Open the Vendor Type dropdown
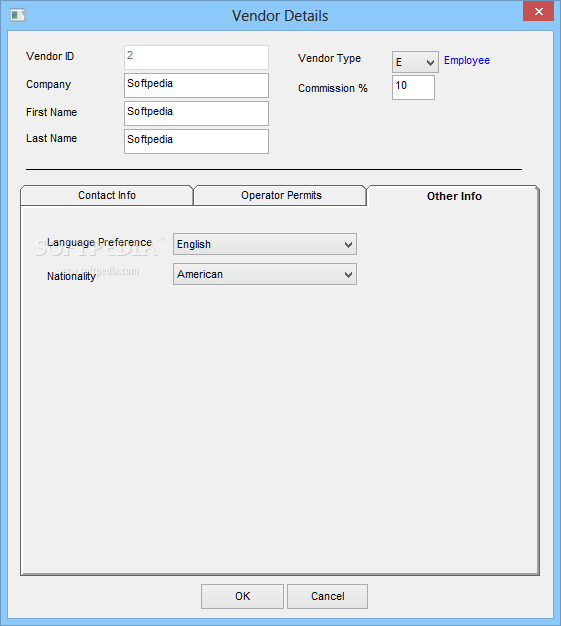Image resolution: width=561 pixels, height=626 pixels. [415, 62]
